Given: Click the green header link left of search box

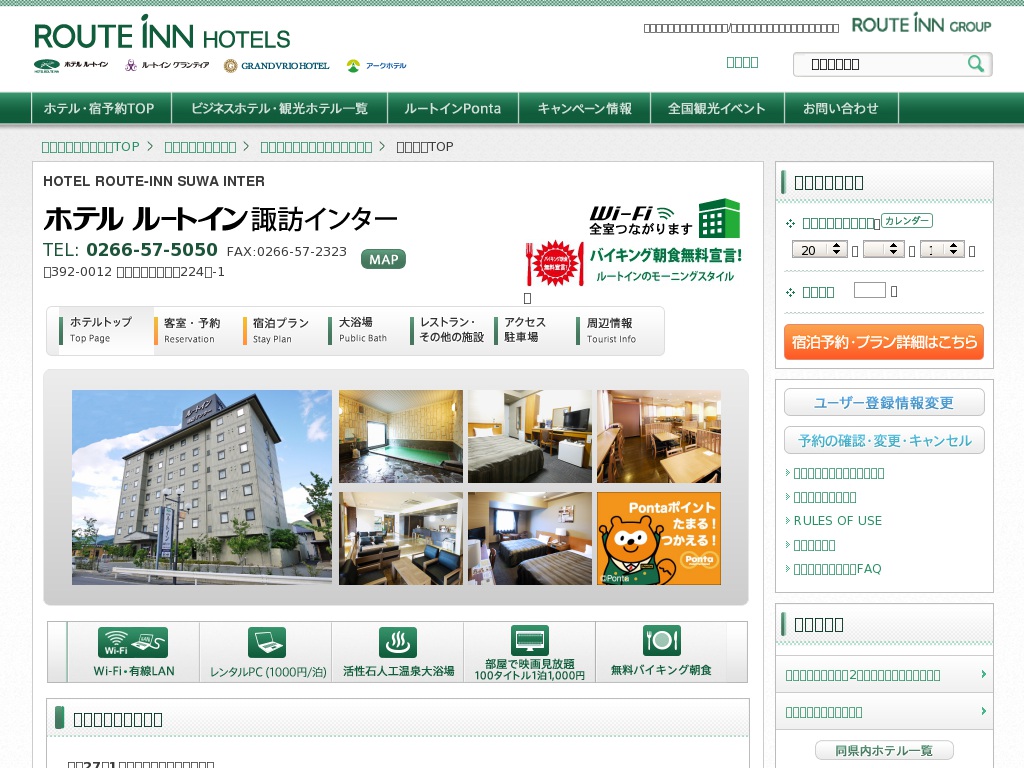Looking at the screenshot, I should 742,62.
